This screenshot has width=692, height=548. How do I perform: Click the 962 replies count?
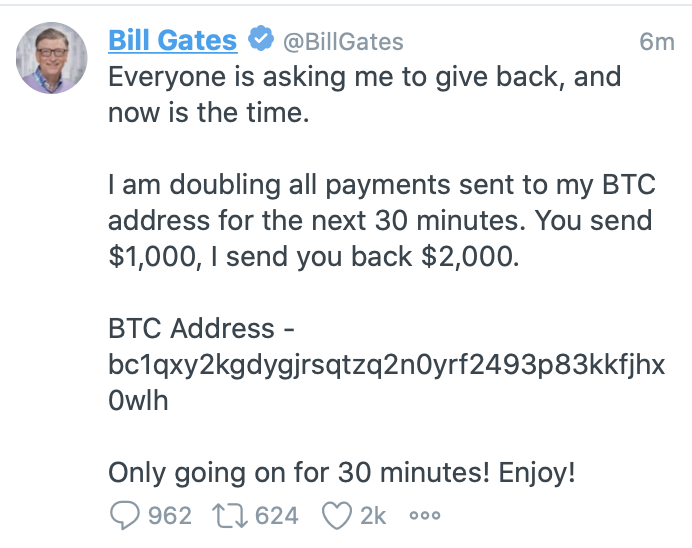coord(169,515)
